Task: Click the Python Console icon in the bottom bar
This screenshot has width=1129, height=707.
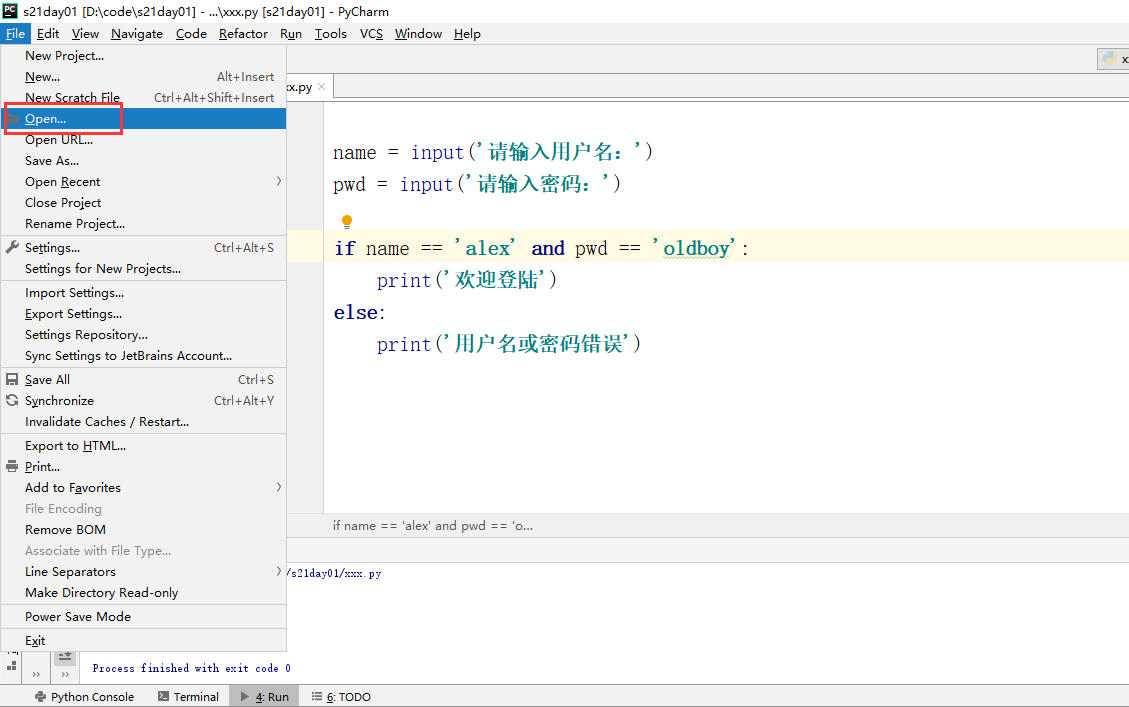Action: pos(40,696)
